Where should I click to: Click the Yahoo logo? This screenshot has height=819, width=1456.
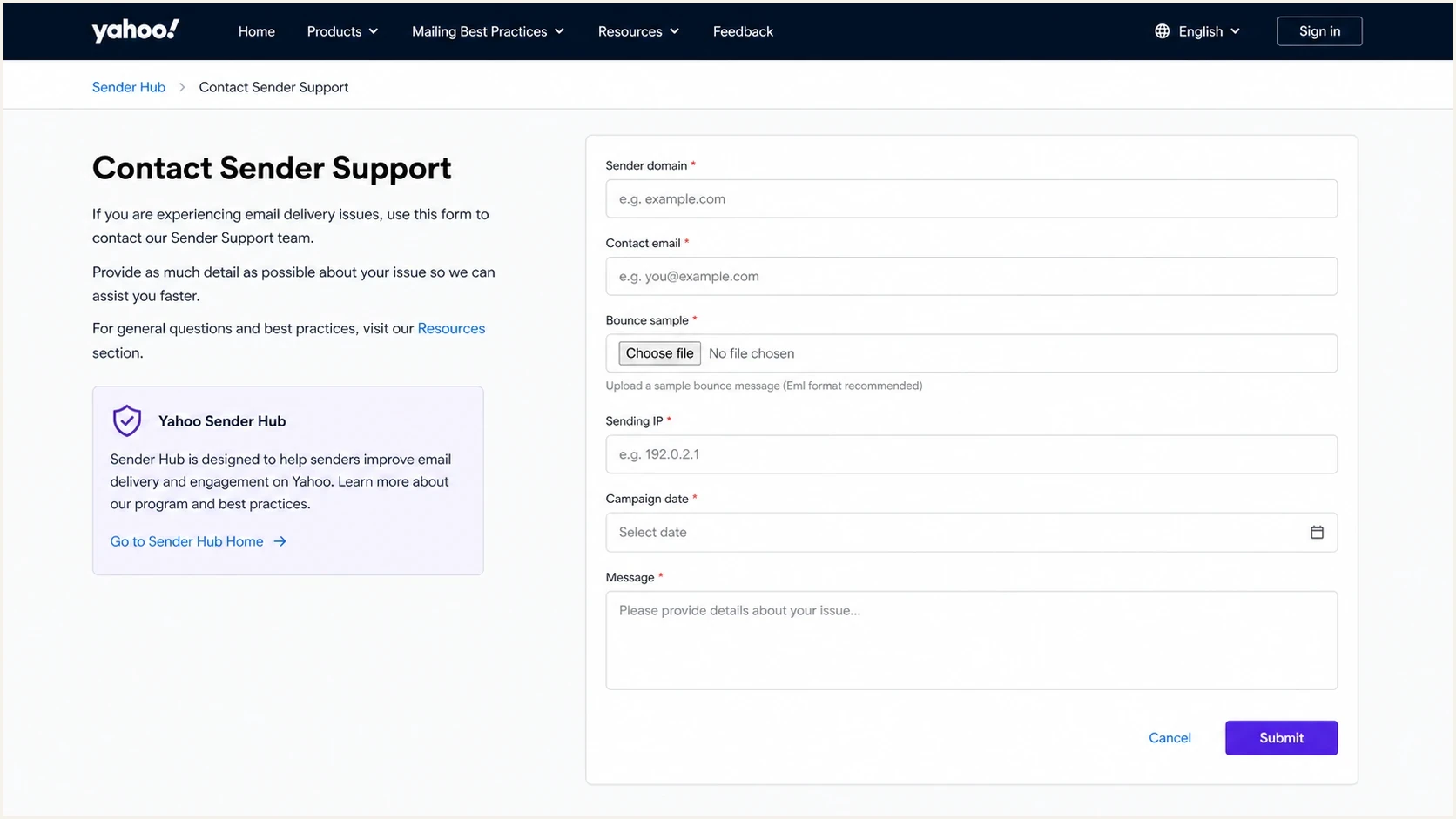coord(136,30)
